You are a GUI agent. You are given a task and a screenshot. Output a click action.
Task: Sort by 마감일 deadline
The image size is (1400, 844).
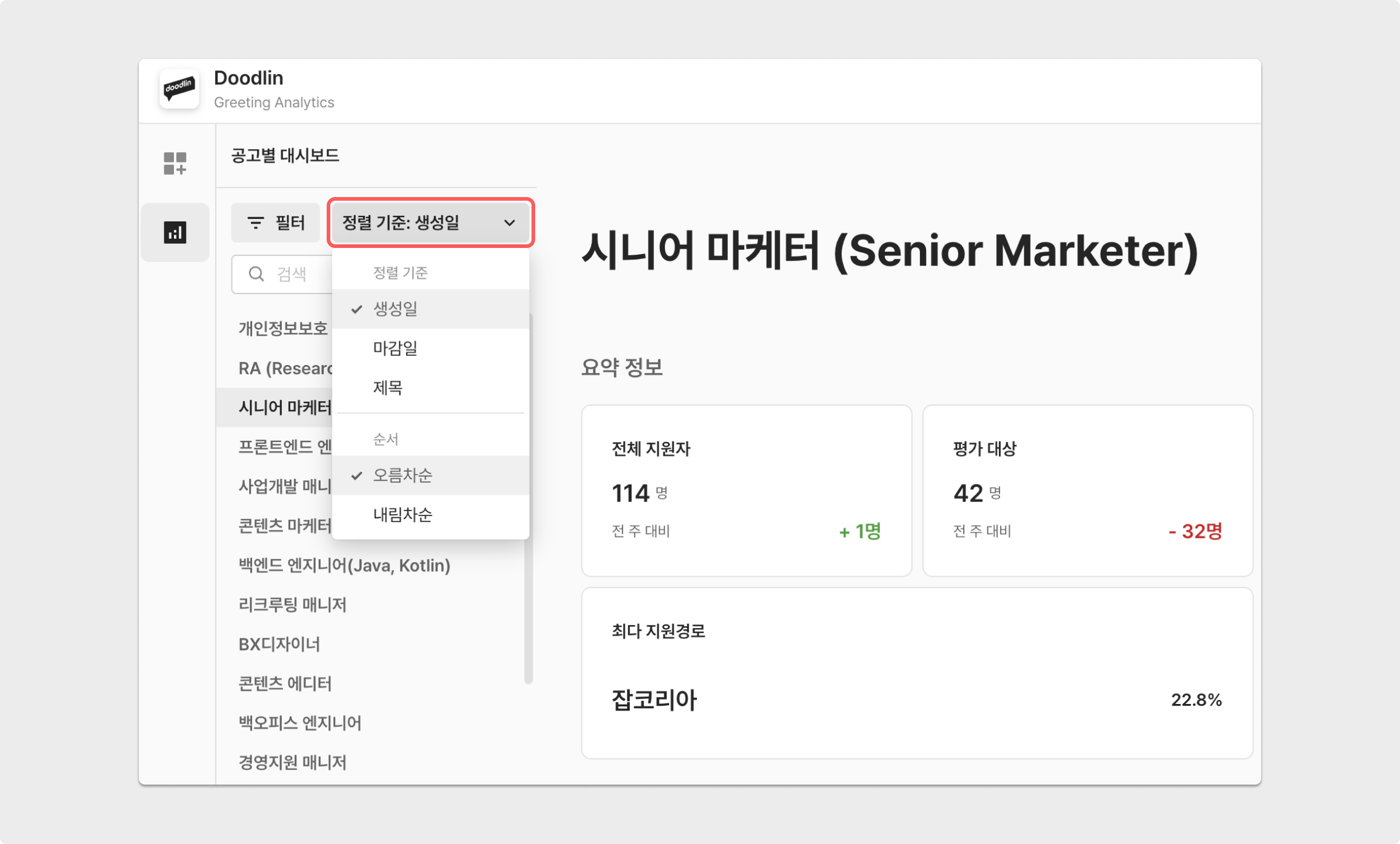pos(395,349)
